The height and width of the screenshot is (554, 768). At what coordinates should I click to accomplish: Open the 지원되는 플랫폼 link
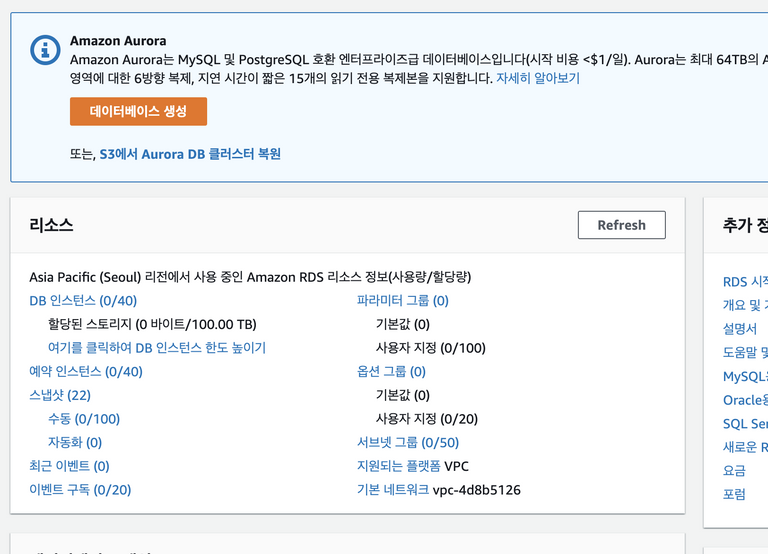pyautogui.click(x=399, y=466)
